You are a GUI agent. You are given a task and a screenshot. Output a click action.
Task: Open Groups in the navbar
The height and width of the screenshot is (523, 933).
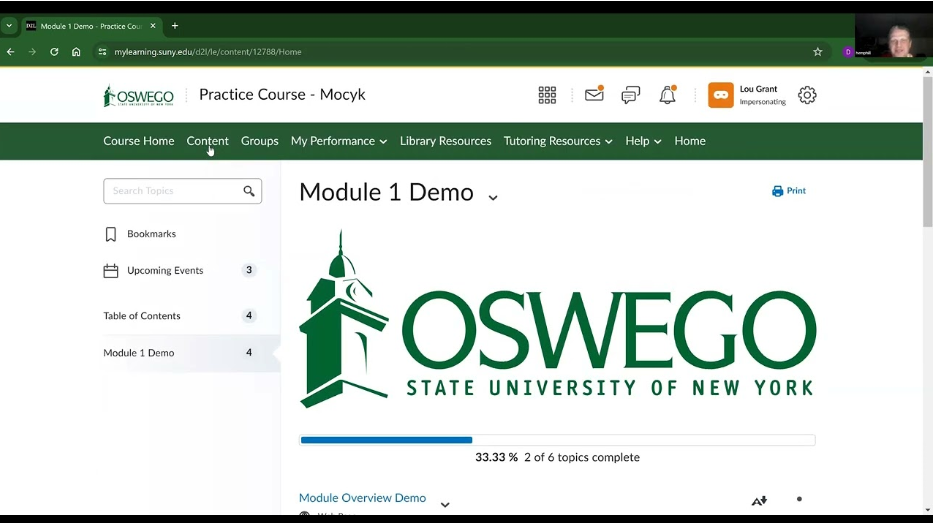point(259,141)
